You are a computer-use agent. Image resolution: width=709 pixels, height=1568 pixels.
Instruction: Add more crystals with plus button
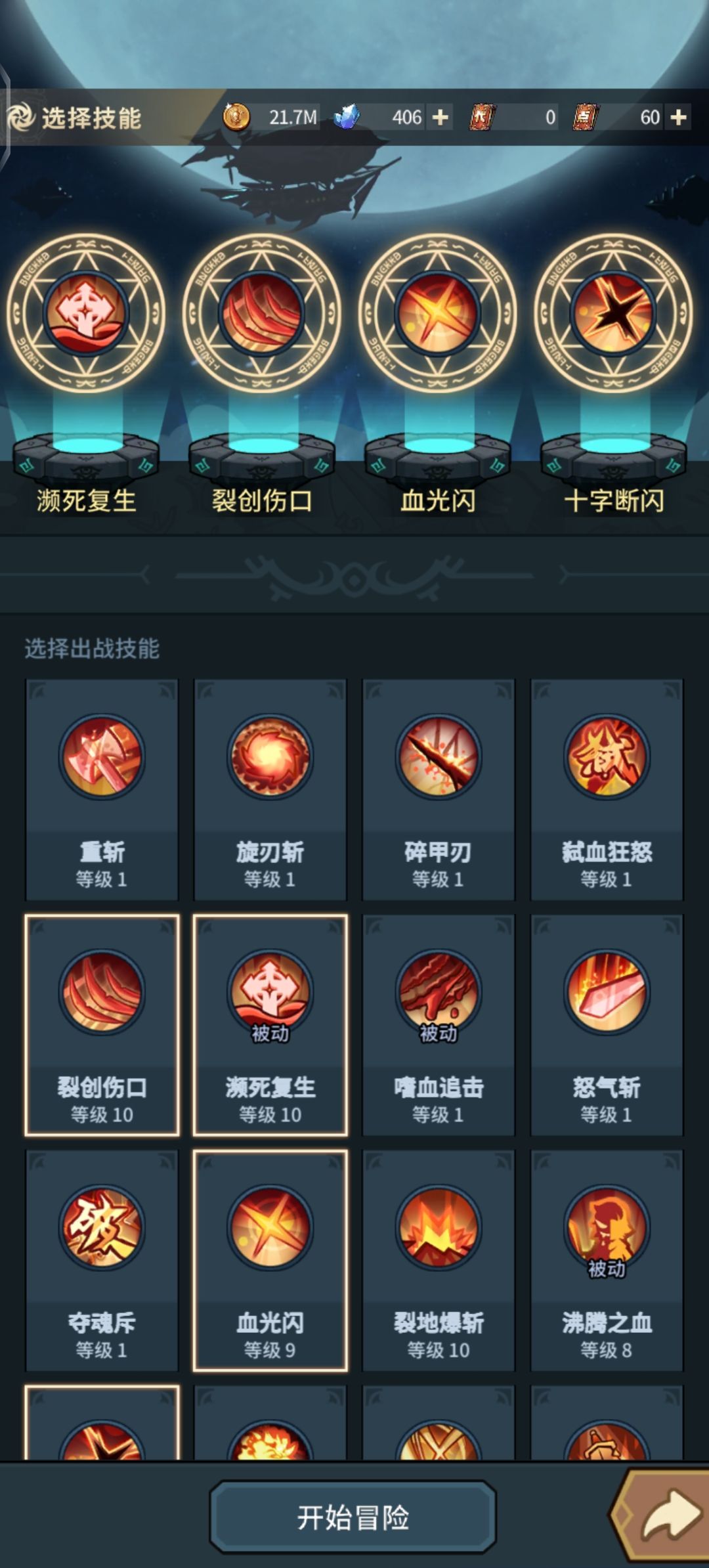440,118
